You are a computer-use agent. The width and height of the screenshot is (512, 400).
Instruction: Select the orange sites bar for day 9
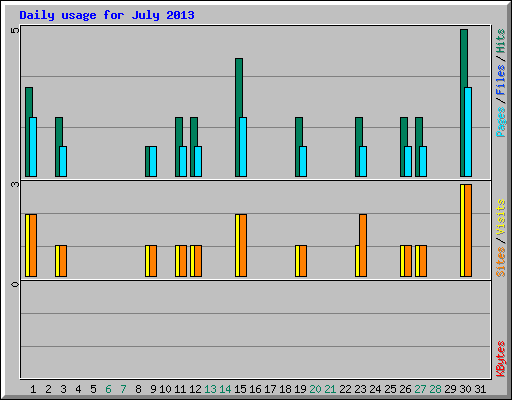click(153, 261)
